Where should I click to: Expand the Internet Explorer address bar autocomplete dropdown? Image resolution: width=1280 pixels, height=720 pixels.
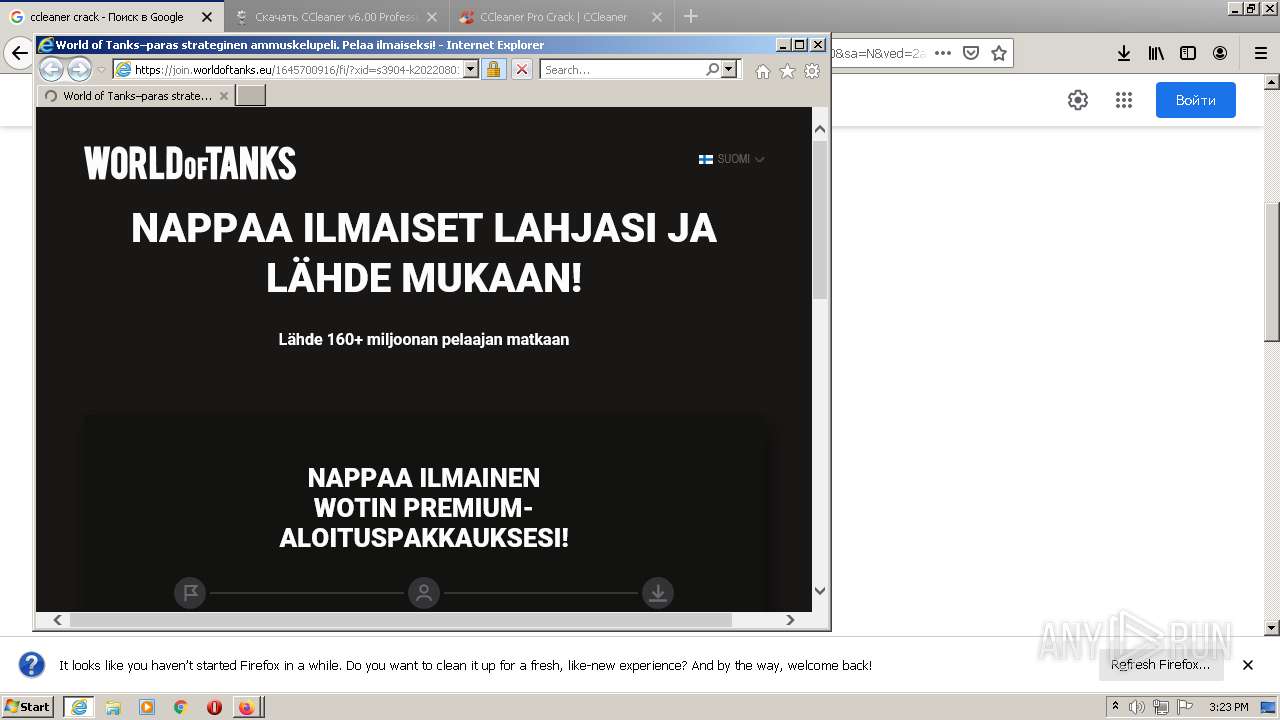[x=471, y=70]
